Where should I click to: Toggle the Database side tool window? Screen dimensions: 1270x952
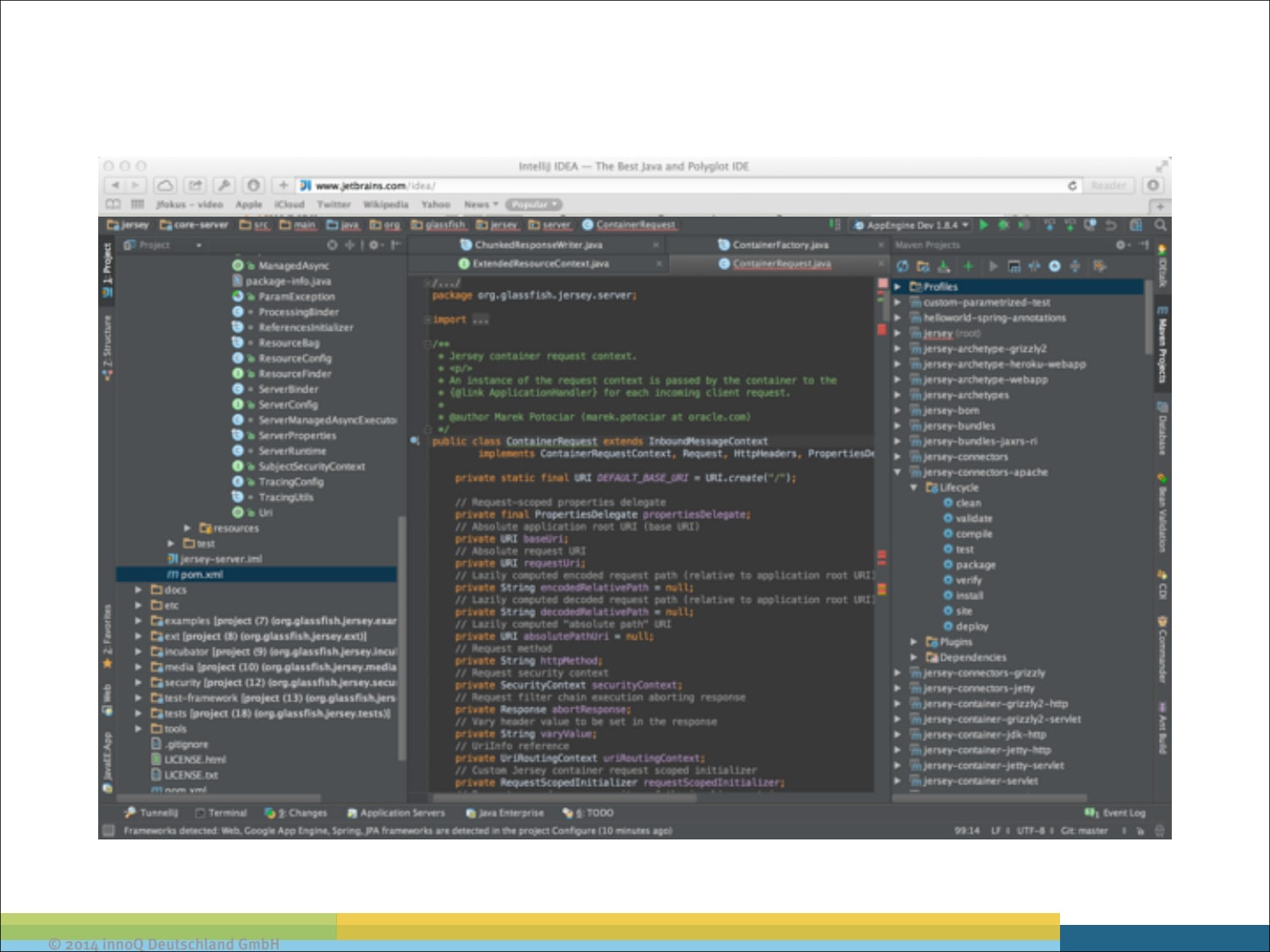coord(1163,430)
